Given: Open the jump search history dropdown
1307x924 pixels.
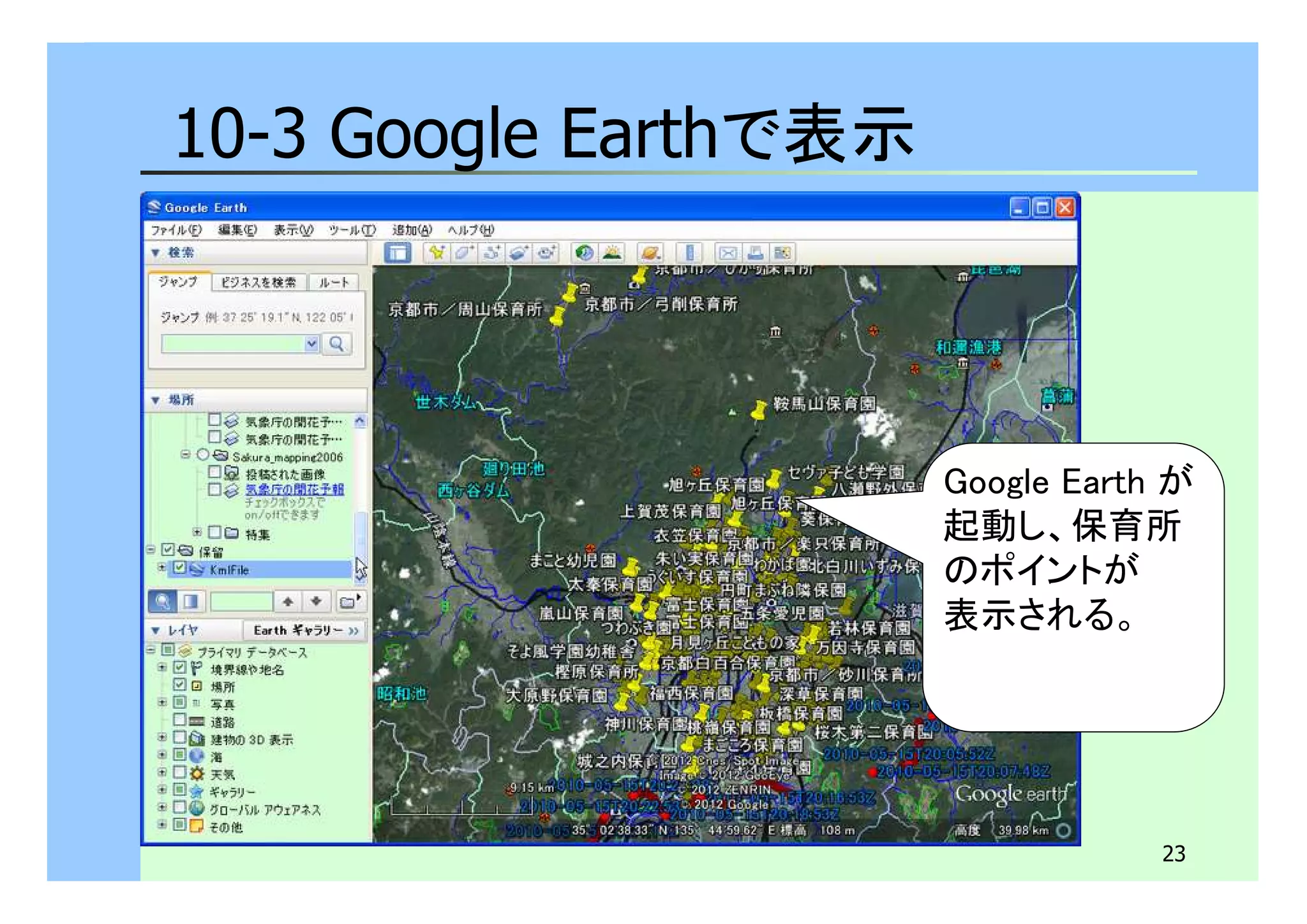Looking at the screenshot, I should point(311,344).
